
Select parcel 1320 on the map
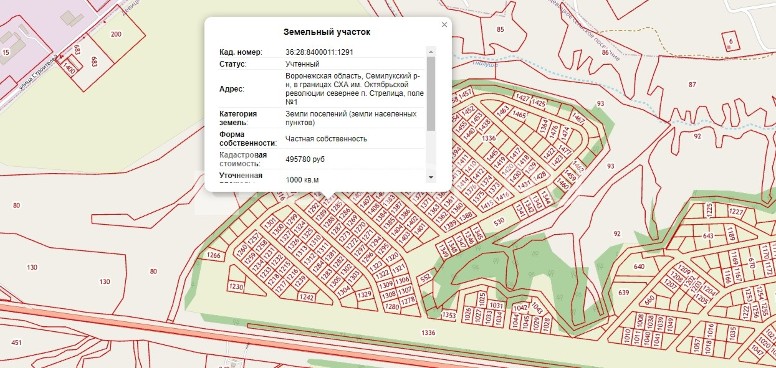click(x=392, y=257)
